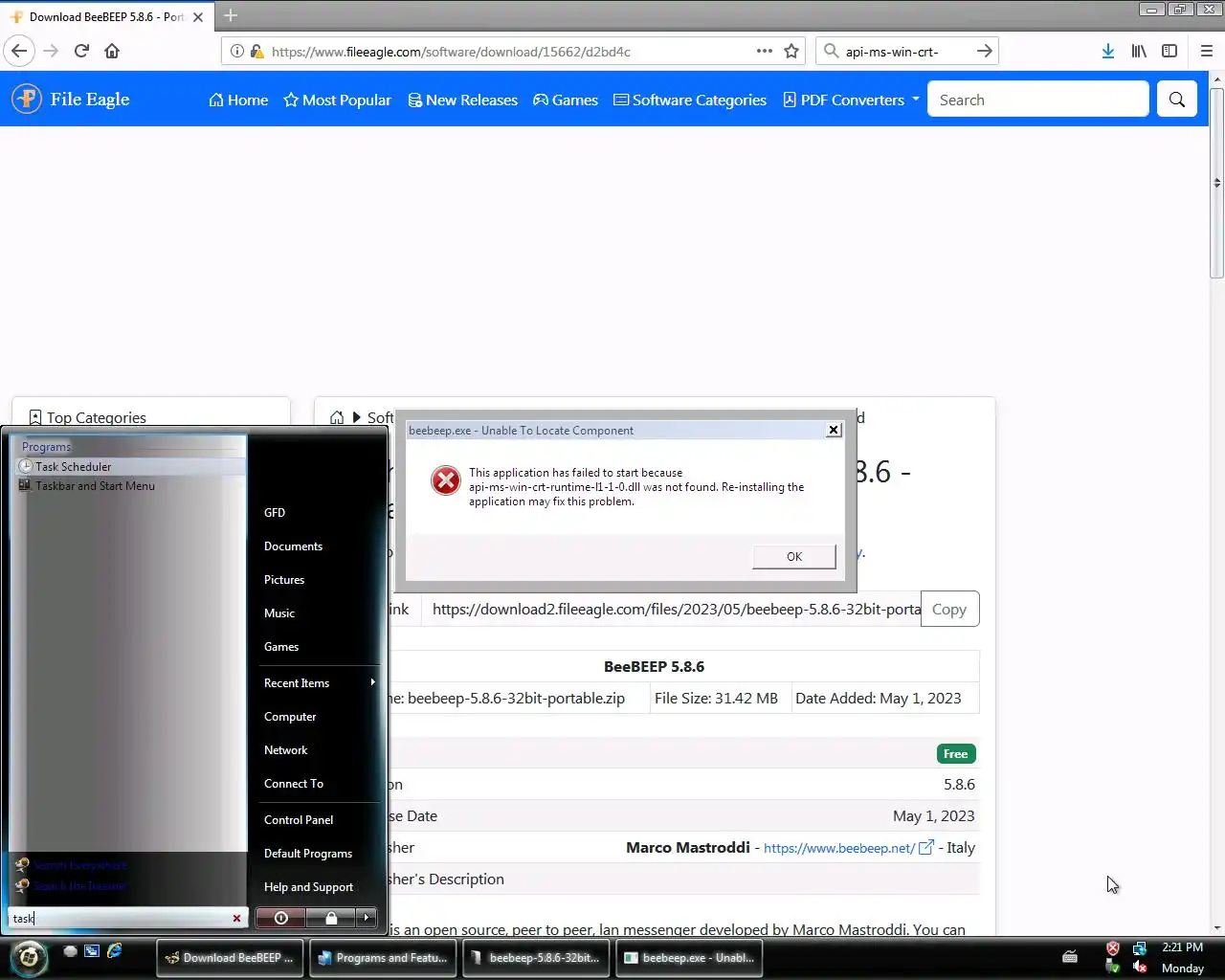Image resolution: width=1225 pixels, height=980 pixels.
Task: Open the page actions three-dot menu
Action: (x=764, y=51)
